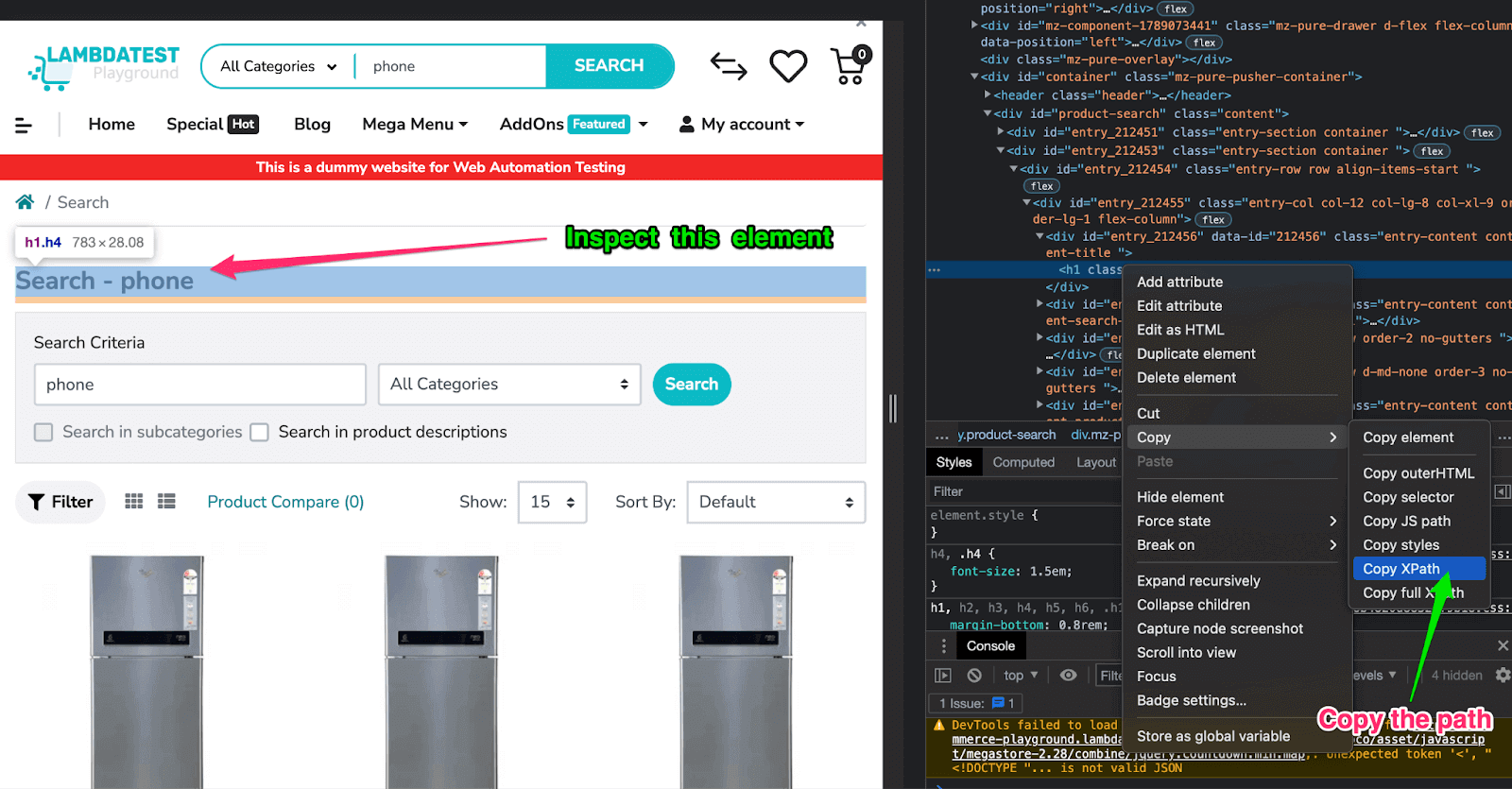The image size is (1512, 789).
Task: Select Add attribute in context menu
Action: coord(1237,282)
